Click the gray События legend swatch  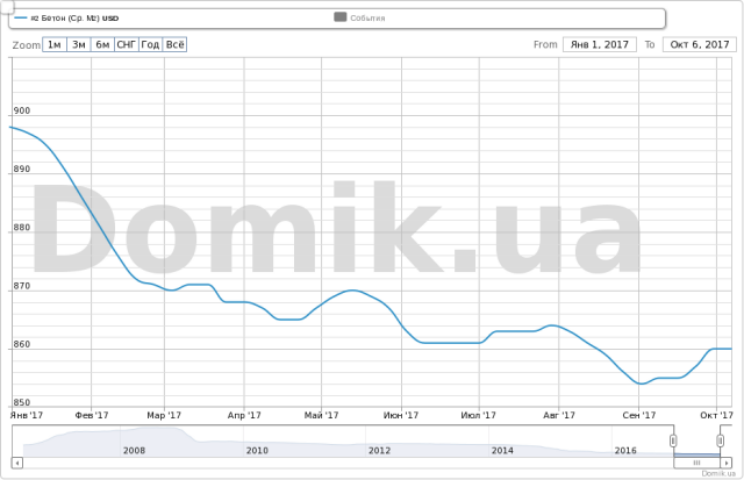(340, 17)
